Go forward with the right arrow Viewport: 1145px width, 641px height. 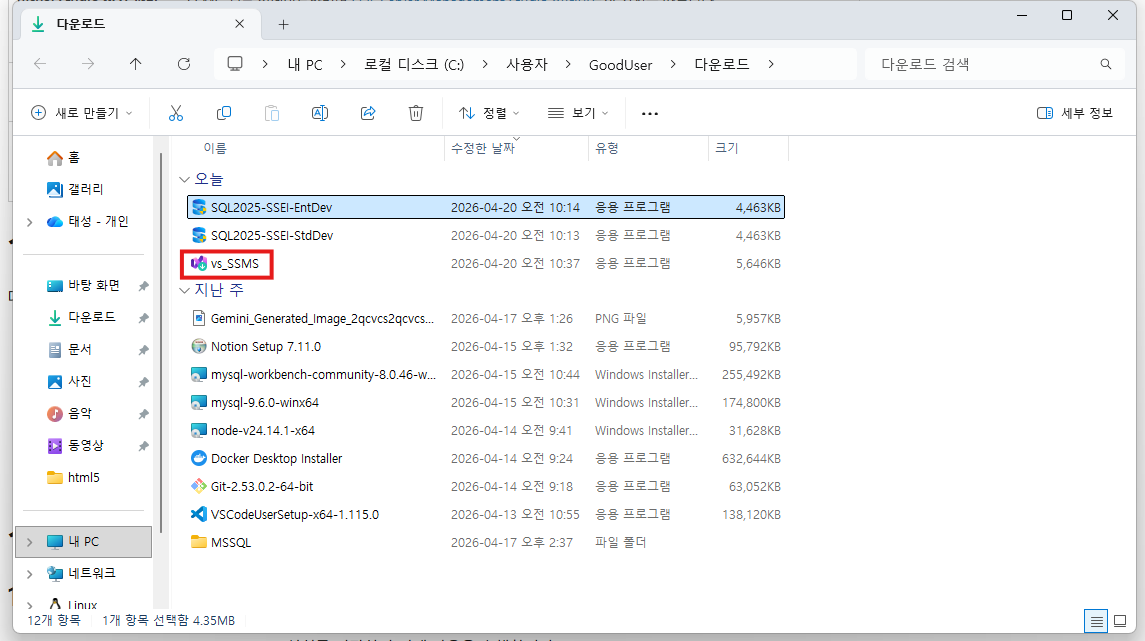88,64
